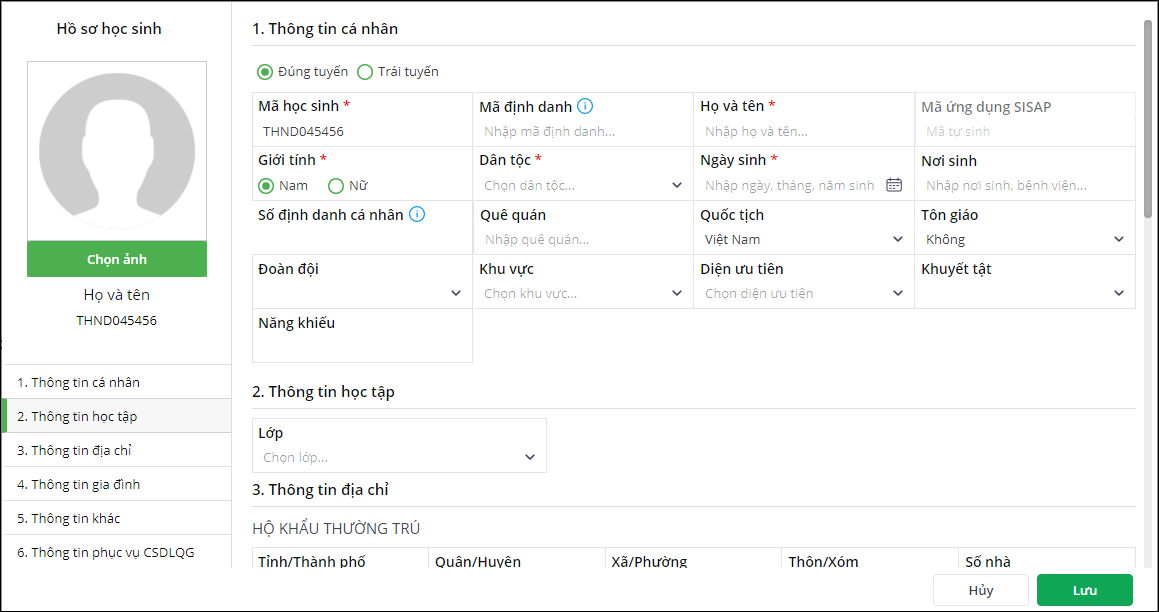Image resolution: width=1159 pixels, height=612 pixels.
Task: Choose Nữ as gender
Action: tap(336, 185)
